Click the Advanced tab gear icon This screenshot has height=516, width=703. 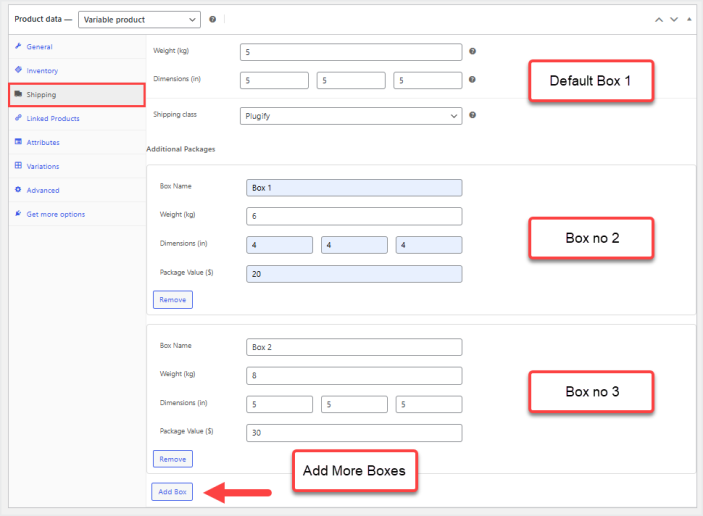pos(18,190)
